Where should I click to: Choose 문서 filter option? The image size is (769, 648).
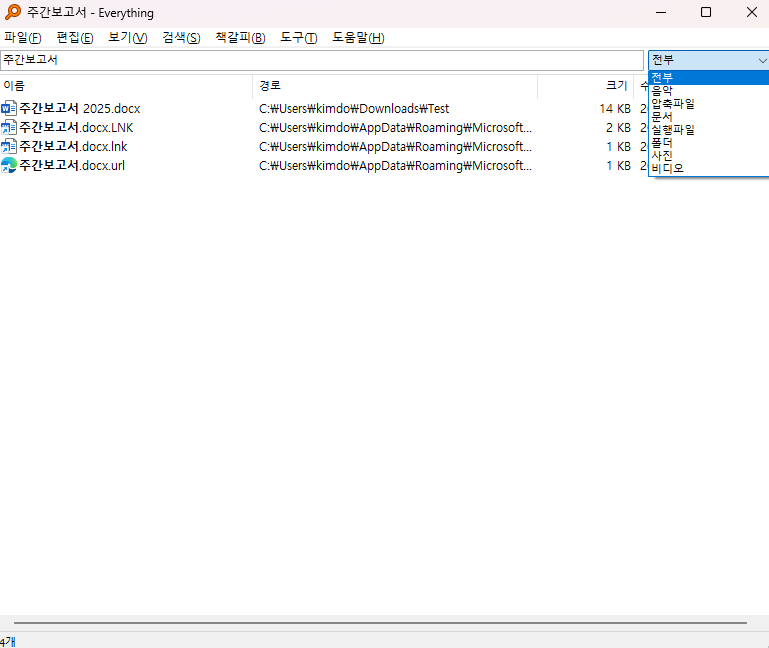[709, 117]
